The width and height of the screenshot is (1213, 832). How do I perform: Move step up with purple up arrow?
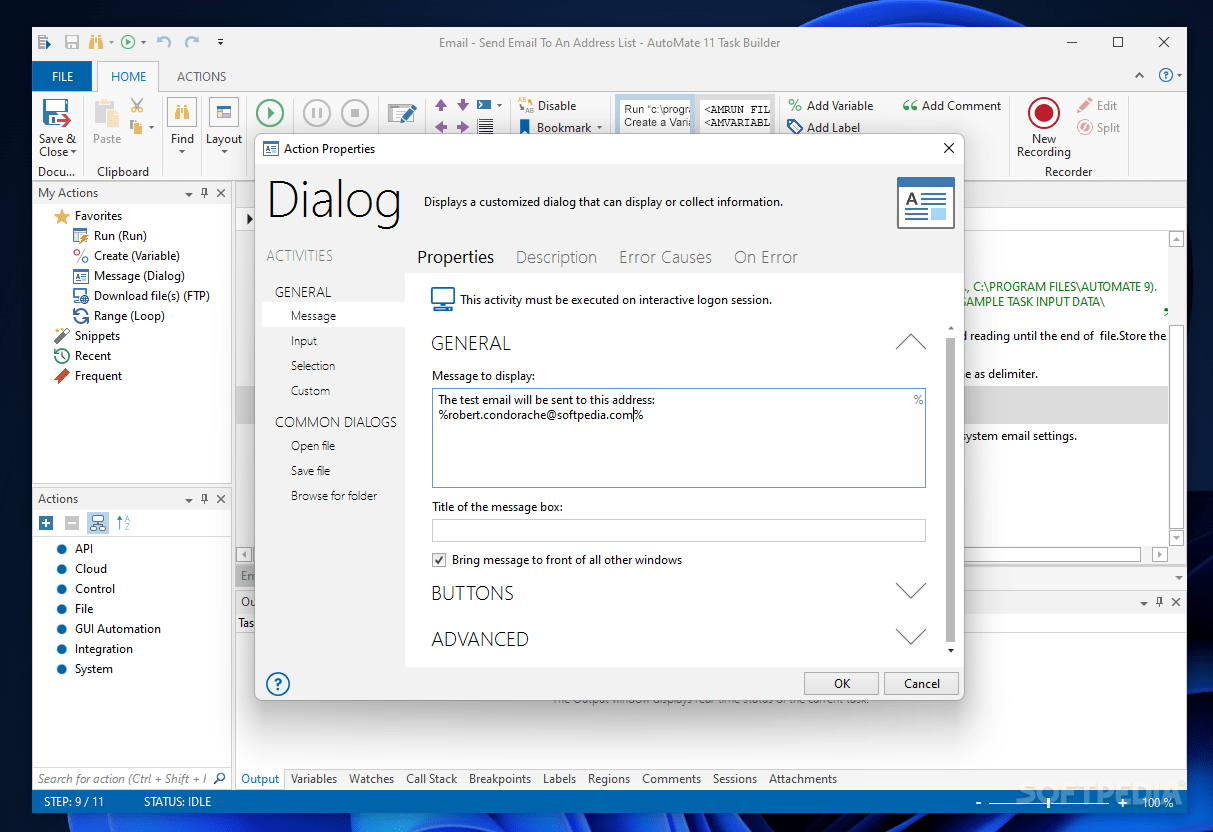(x=441, y=105)
